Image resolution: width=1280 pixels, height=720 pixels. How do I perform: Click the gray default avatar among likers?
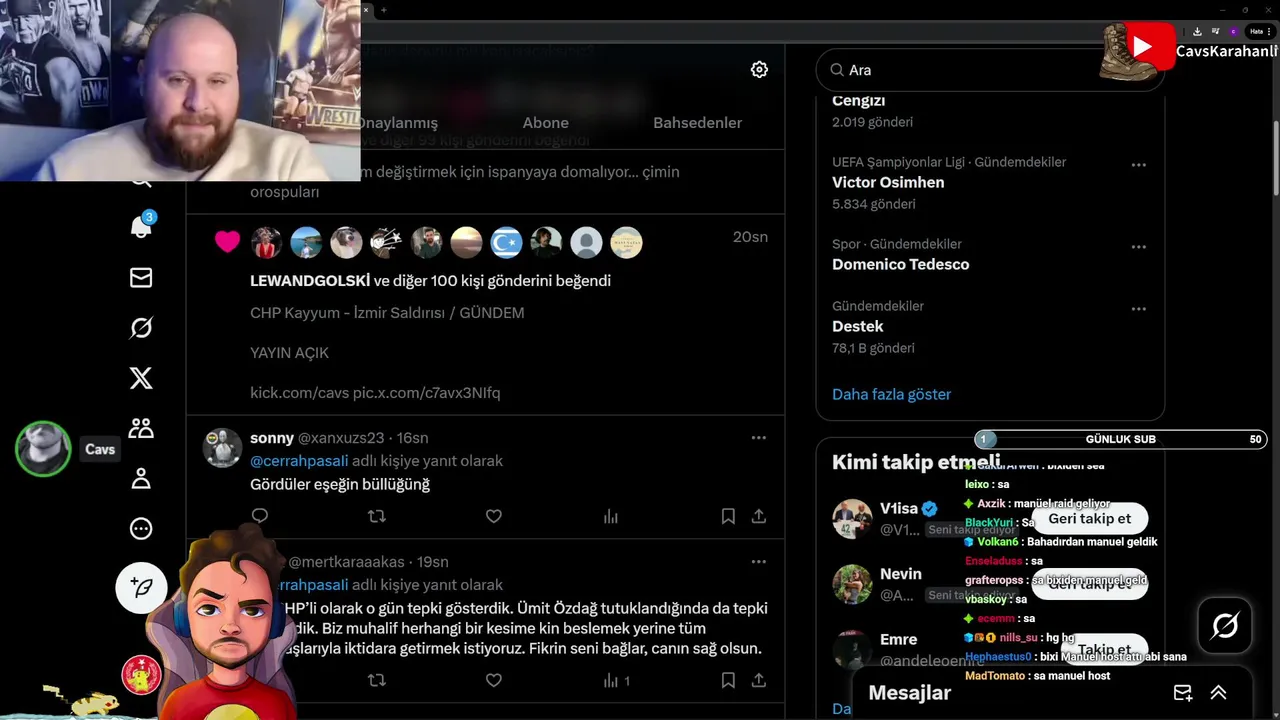[x=586, y=242]
